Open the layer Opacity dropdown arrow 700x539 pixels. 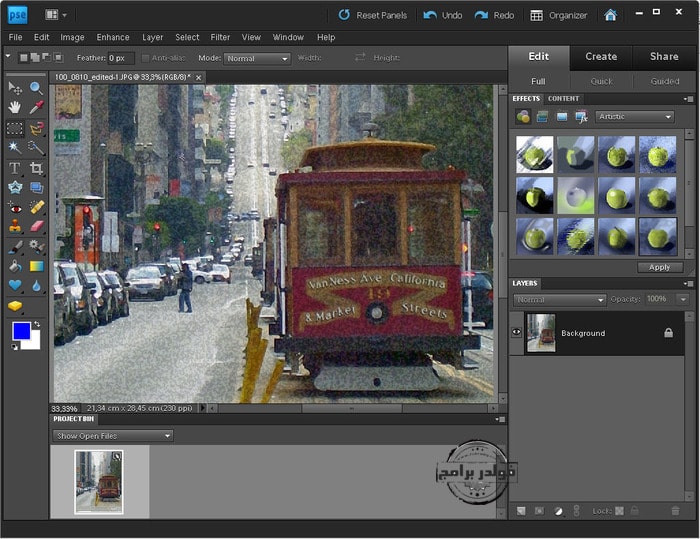click(x=683, y=299)
